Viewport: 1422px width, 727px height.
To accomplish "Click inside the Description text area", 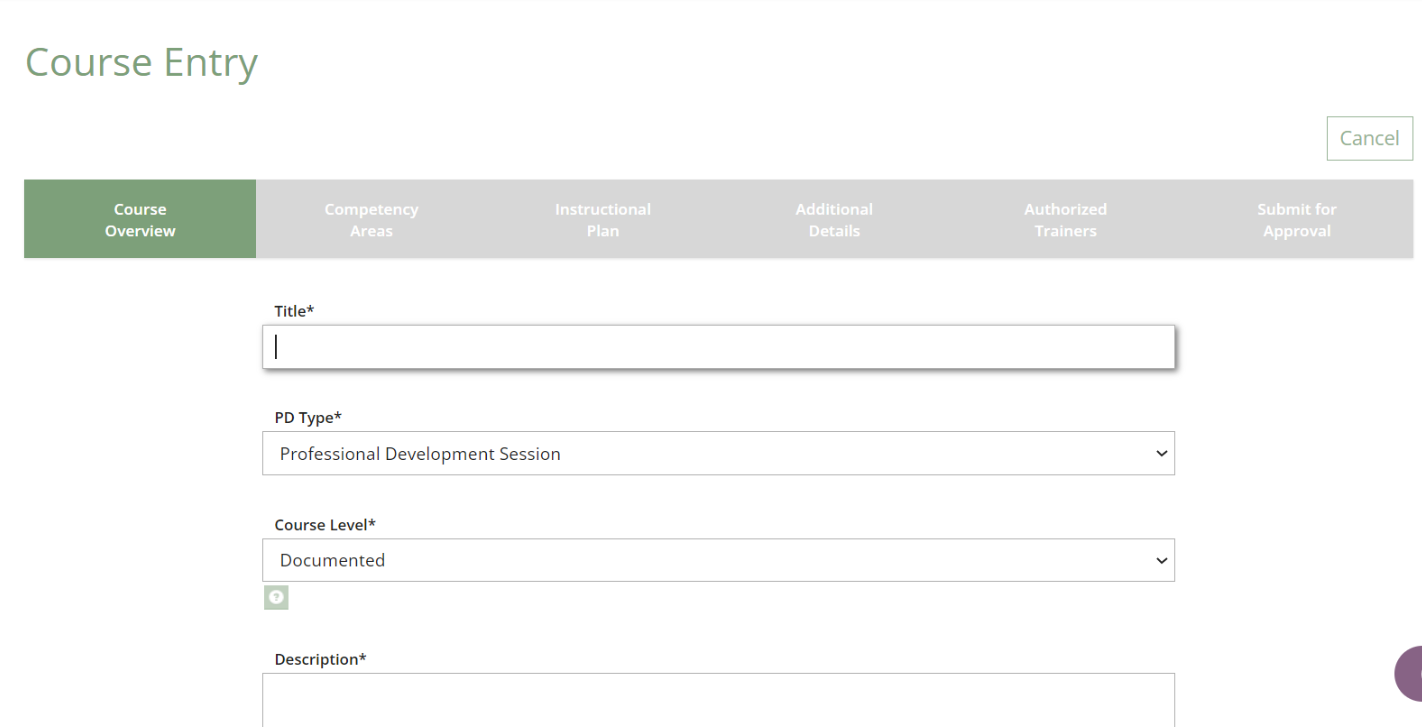I will (718, 700).
